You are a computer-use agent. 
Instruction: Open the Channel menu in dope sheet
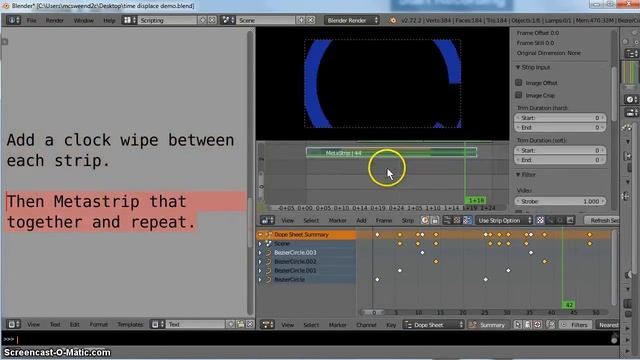pos(366,325)
